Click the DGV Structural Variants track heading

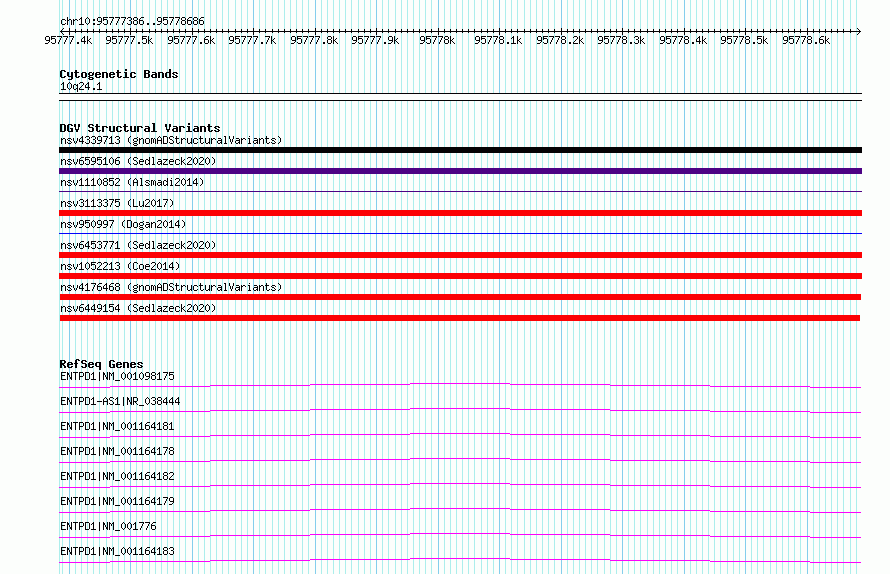pos(140,128)
